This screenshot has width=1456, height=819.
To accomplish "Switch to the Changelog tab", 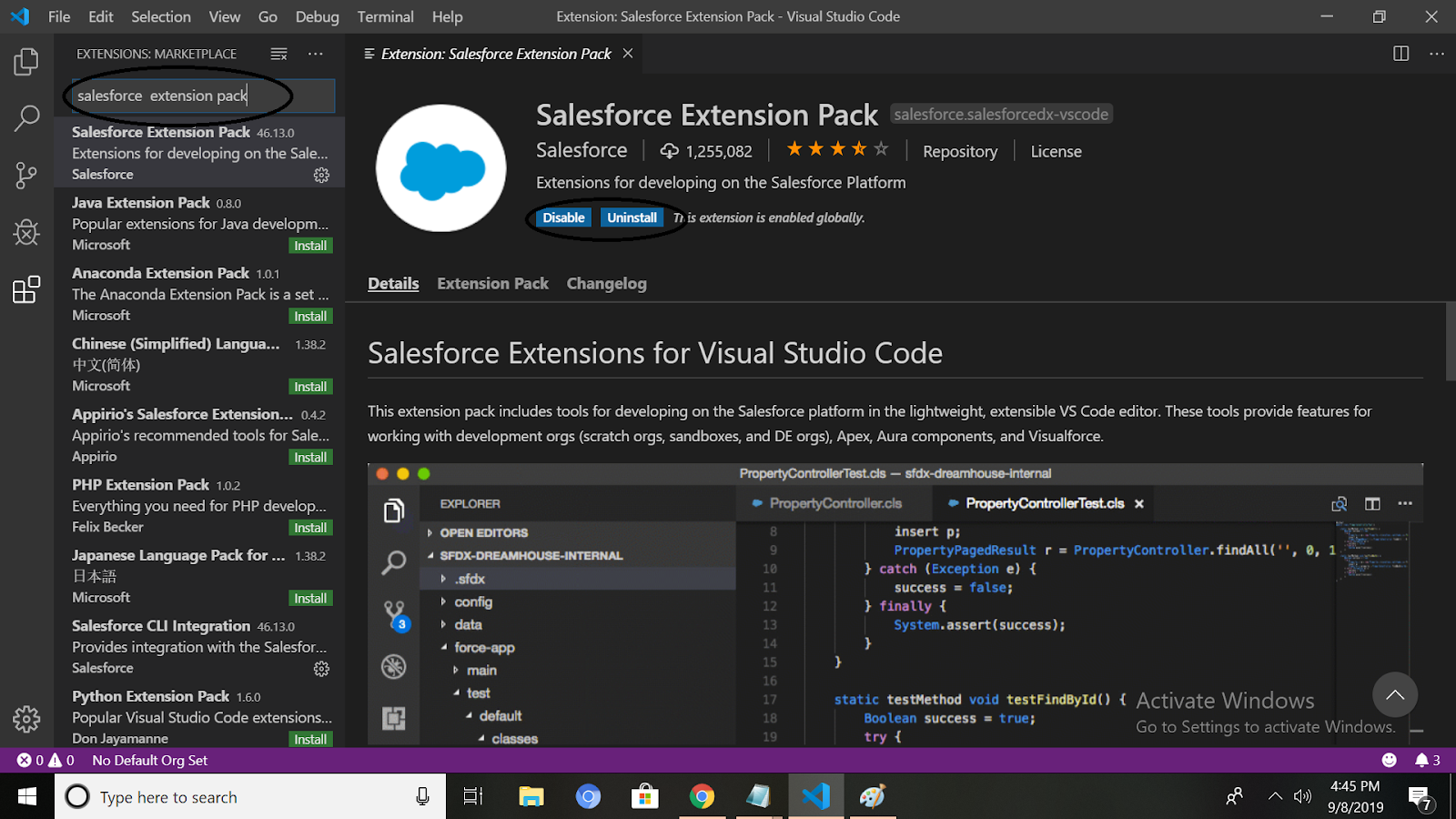I will click(x=605, y=283).
